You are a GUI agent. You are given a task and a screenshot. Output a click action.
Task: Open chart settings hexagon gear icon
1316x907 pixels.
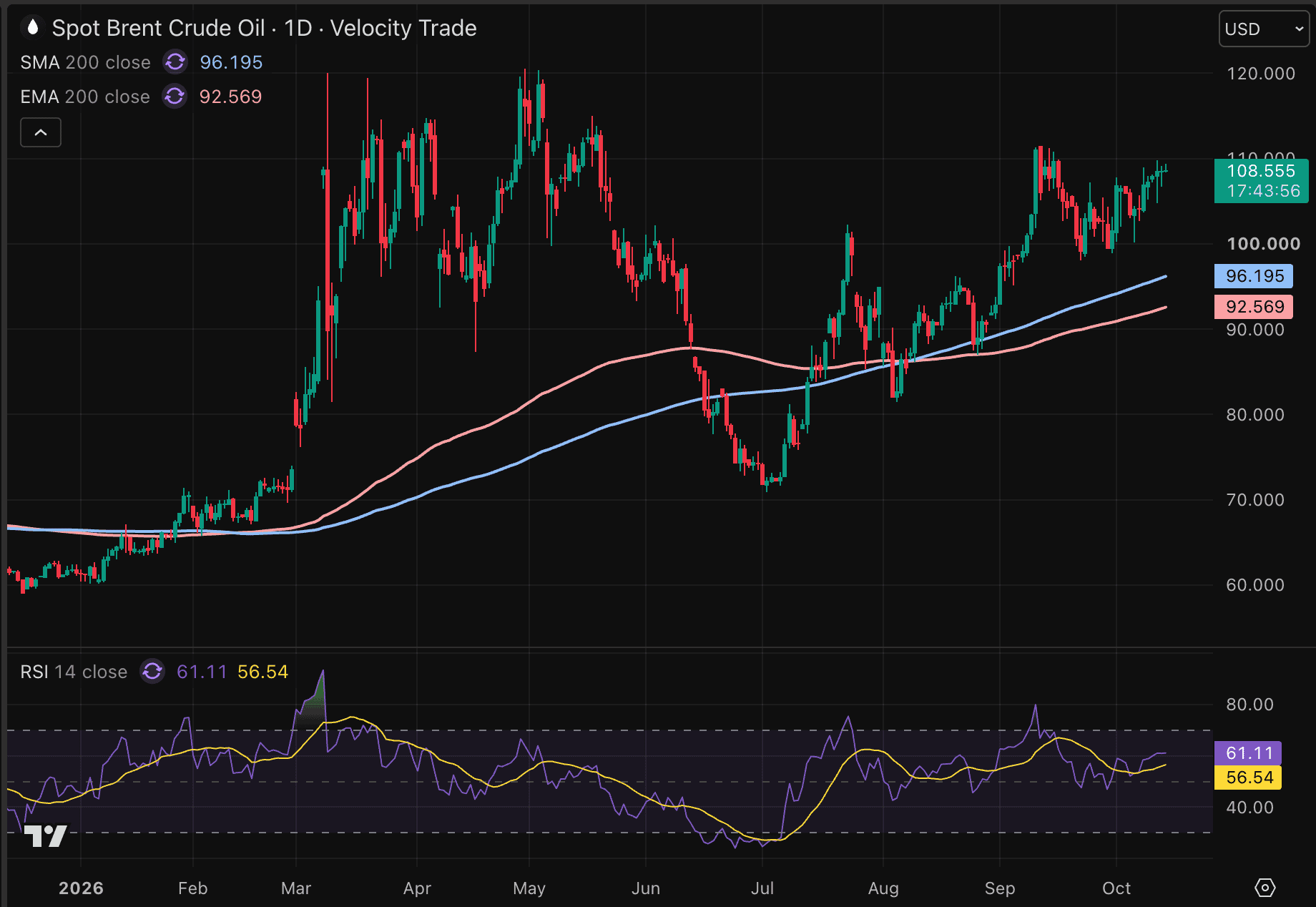point(1265,888)
